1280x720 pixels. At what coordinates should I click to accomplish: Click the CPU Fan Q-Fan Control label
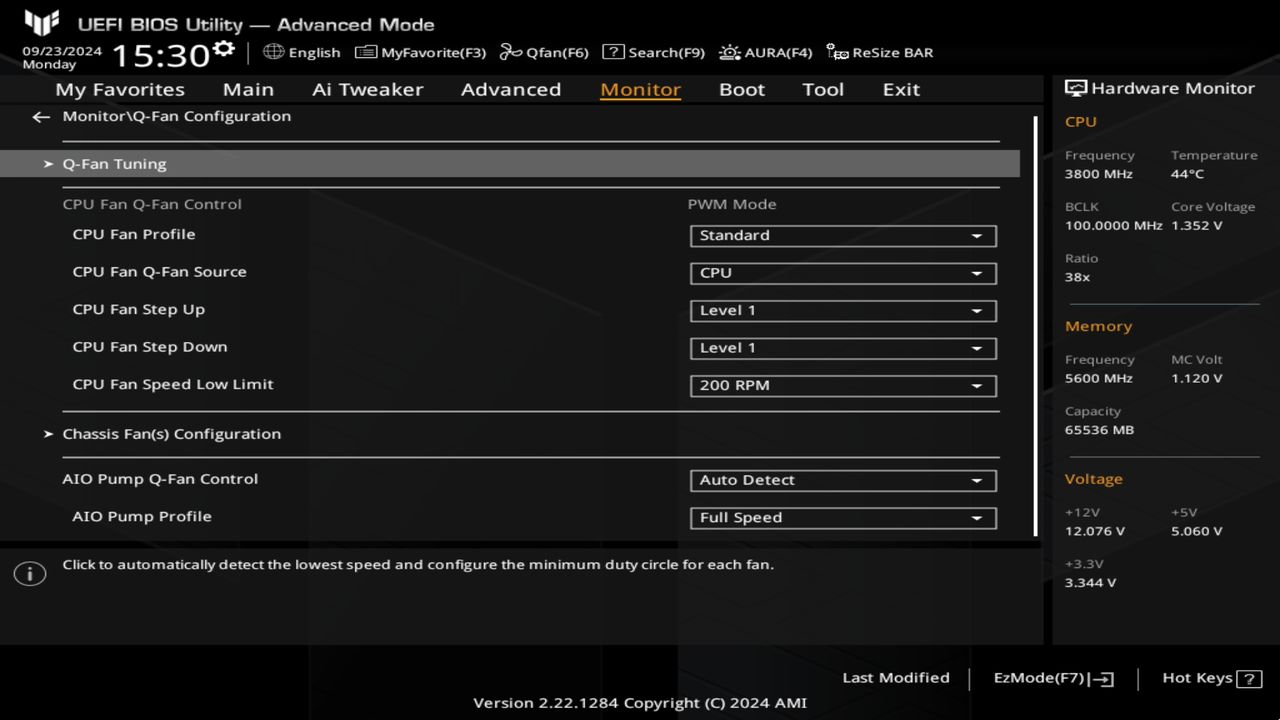pos(152,204)
